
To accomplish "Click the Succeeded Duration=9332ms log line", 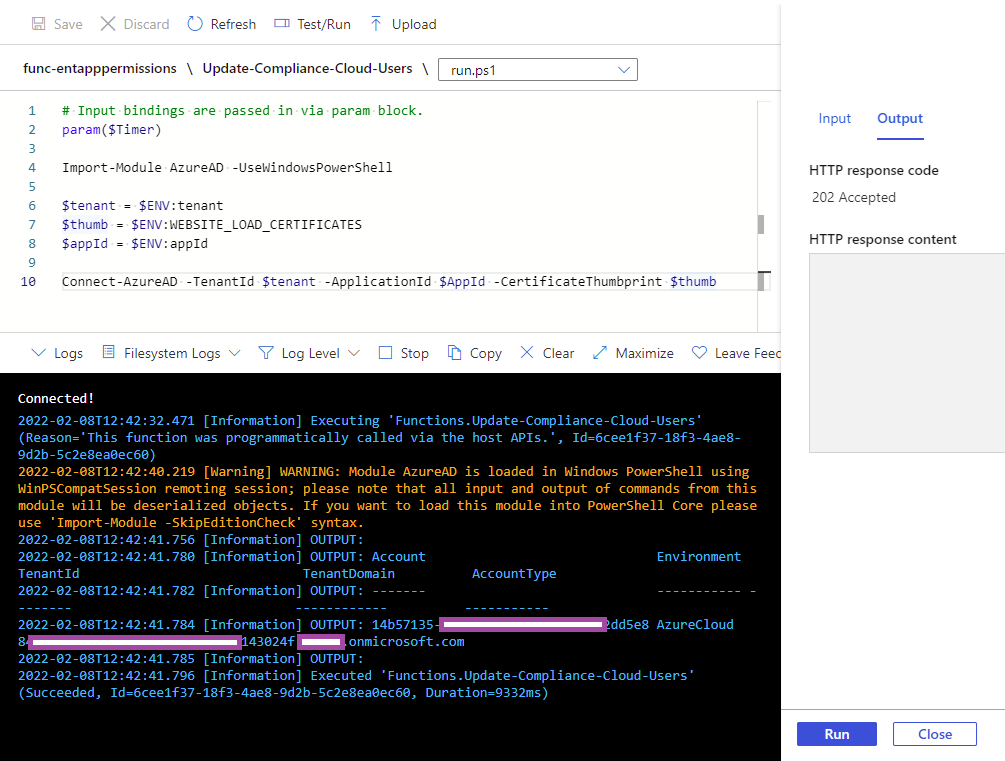I will pyautogui.click(x=283, y=693).
